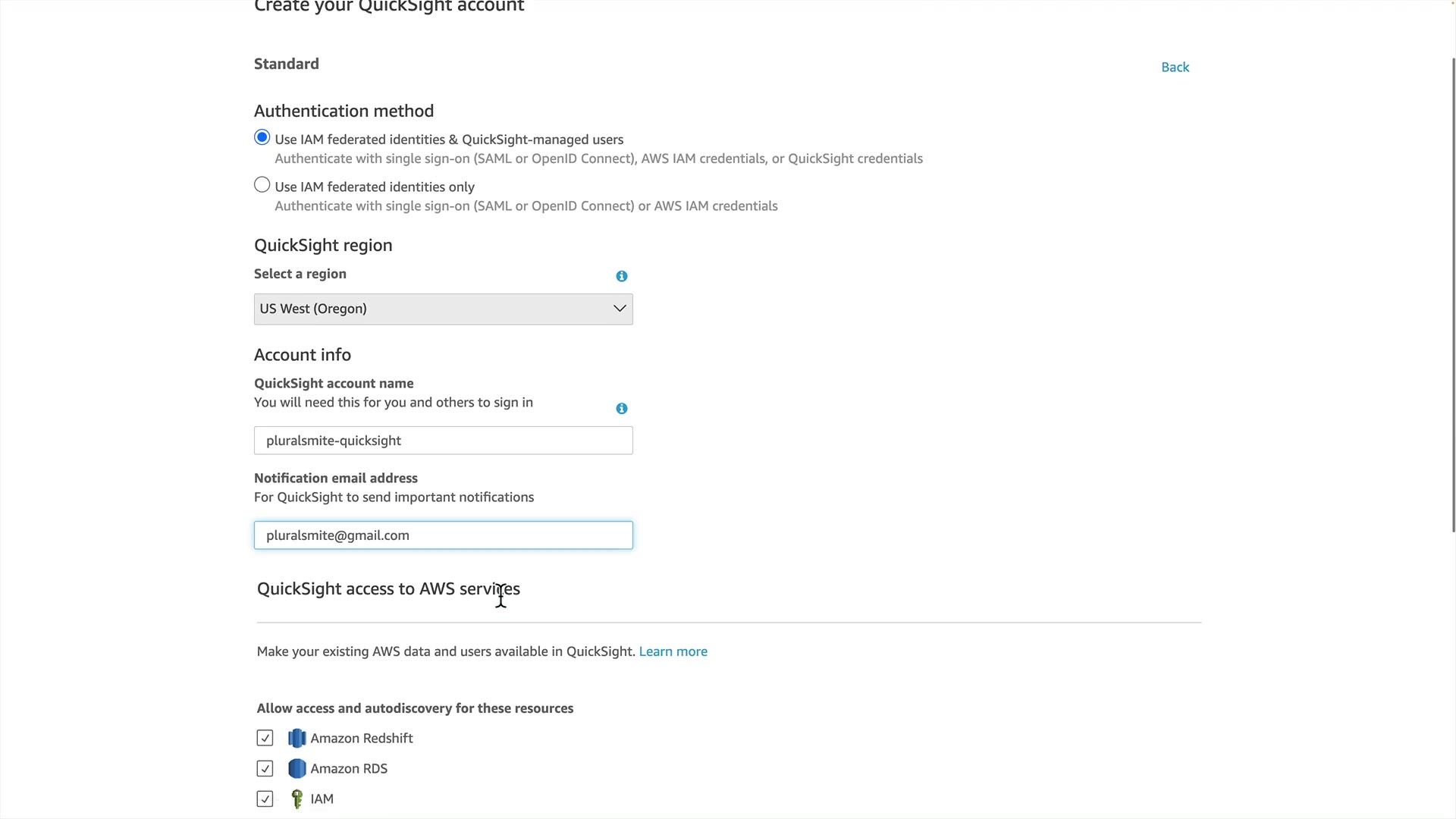Click the Amazon Redshift label

coord(362,738)
